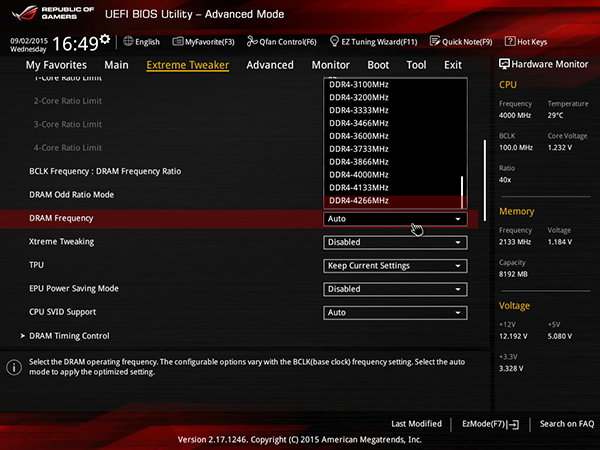Select the Xtreme Tweaking label
Image resolution: width=600 pixels, height=450 pixels.
pos(61,242)
